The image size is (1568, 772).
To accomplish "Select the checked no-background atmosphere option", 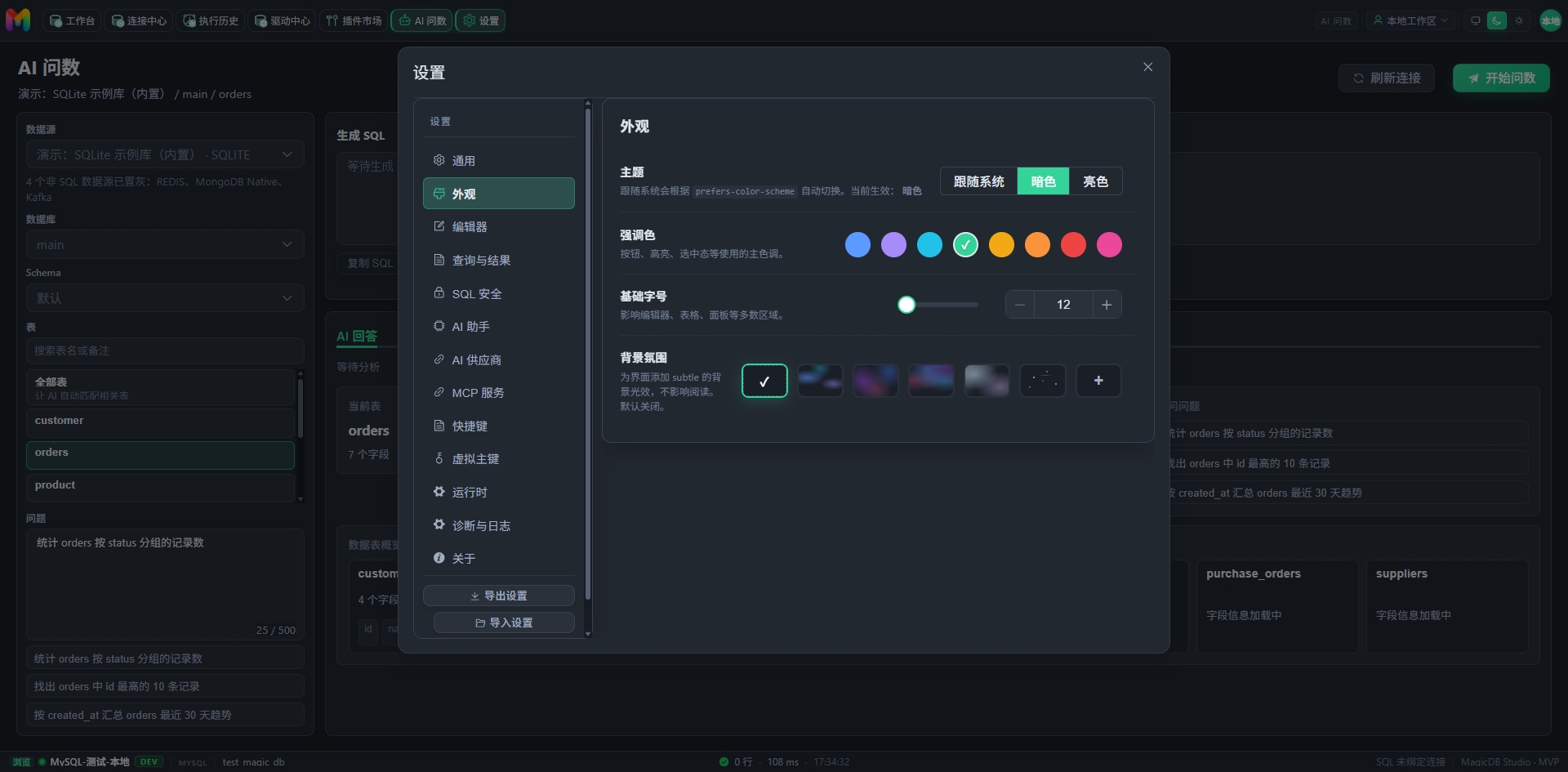I will (764, 381).
